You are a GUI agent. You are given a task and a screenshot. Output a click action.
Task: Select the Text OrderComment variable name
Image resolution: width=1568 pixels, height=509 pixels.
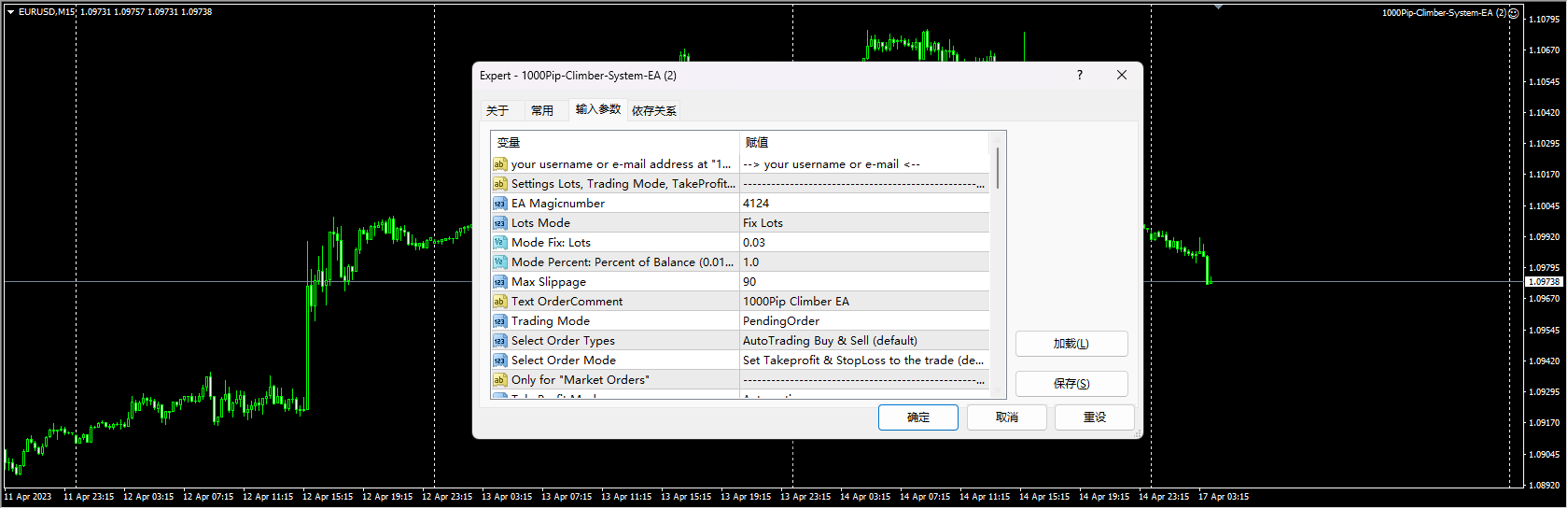pos(567,302)
